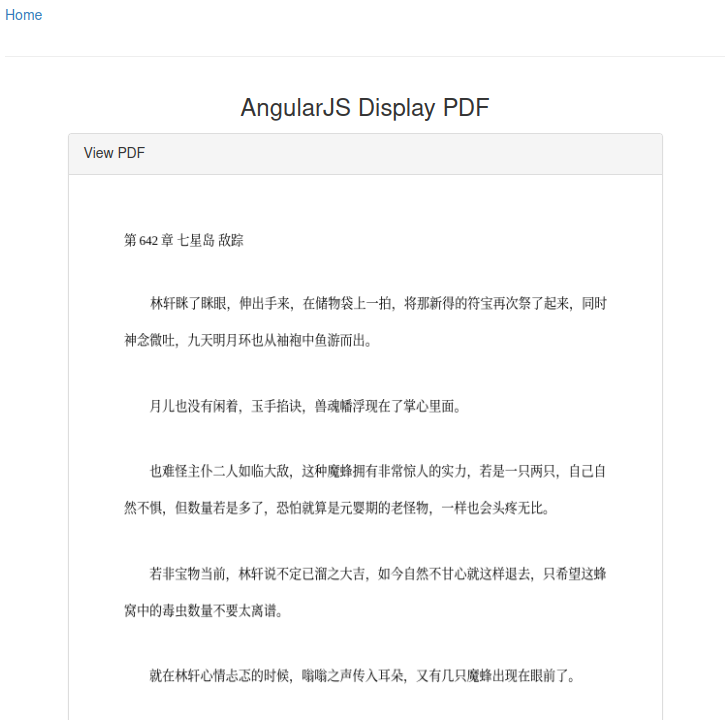Click the chapter title 第642章 in the PDF
This screenshot has width=727, height=720.
click(149, 241)
